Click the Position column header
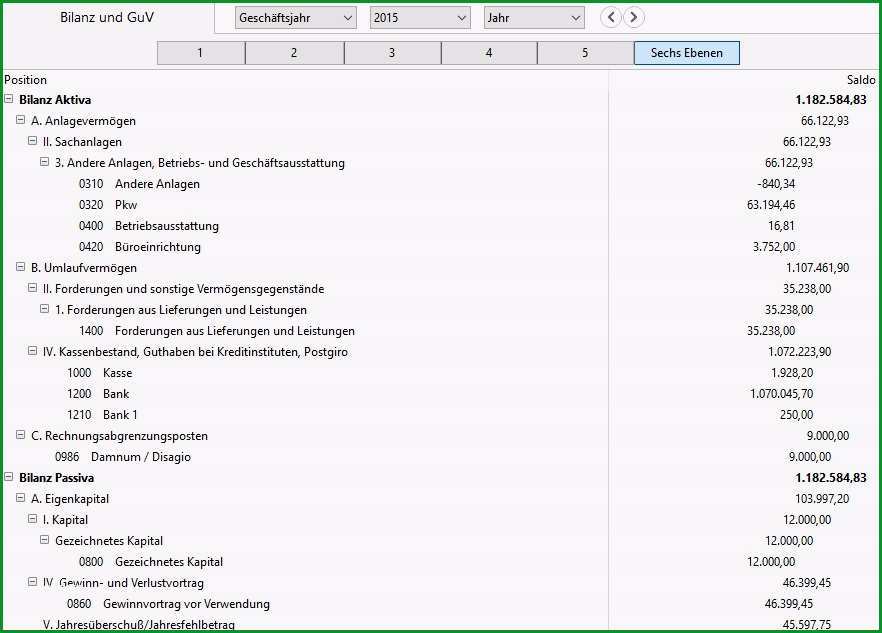882x633 pixels. click(x=25, y=80)
